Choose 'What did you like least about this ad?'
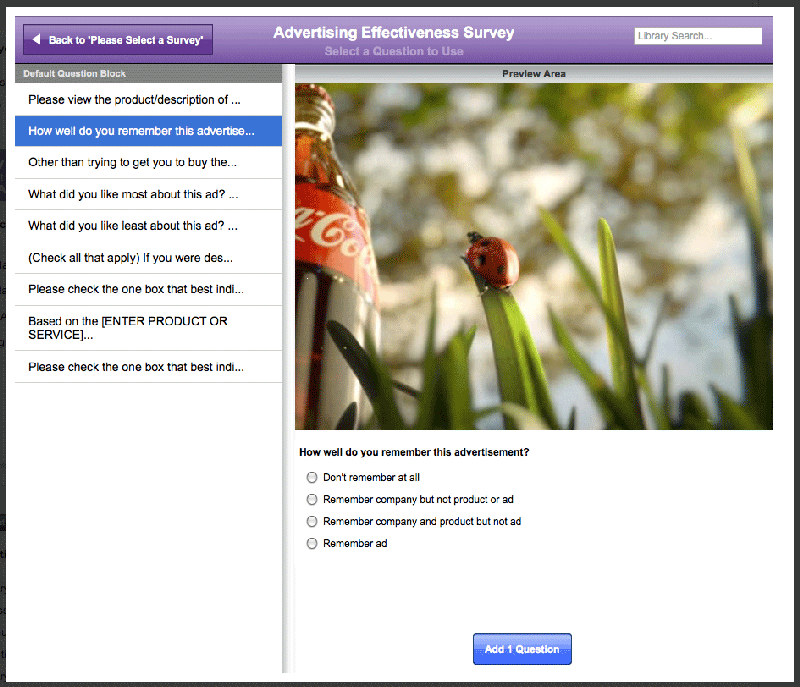Image resolution: width=800 pixels, height=687 pixels. 148,226
